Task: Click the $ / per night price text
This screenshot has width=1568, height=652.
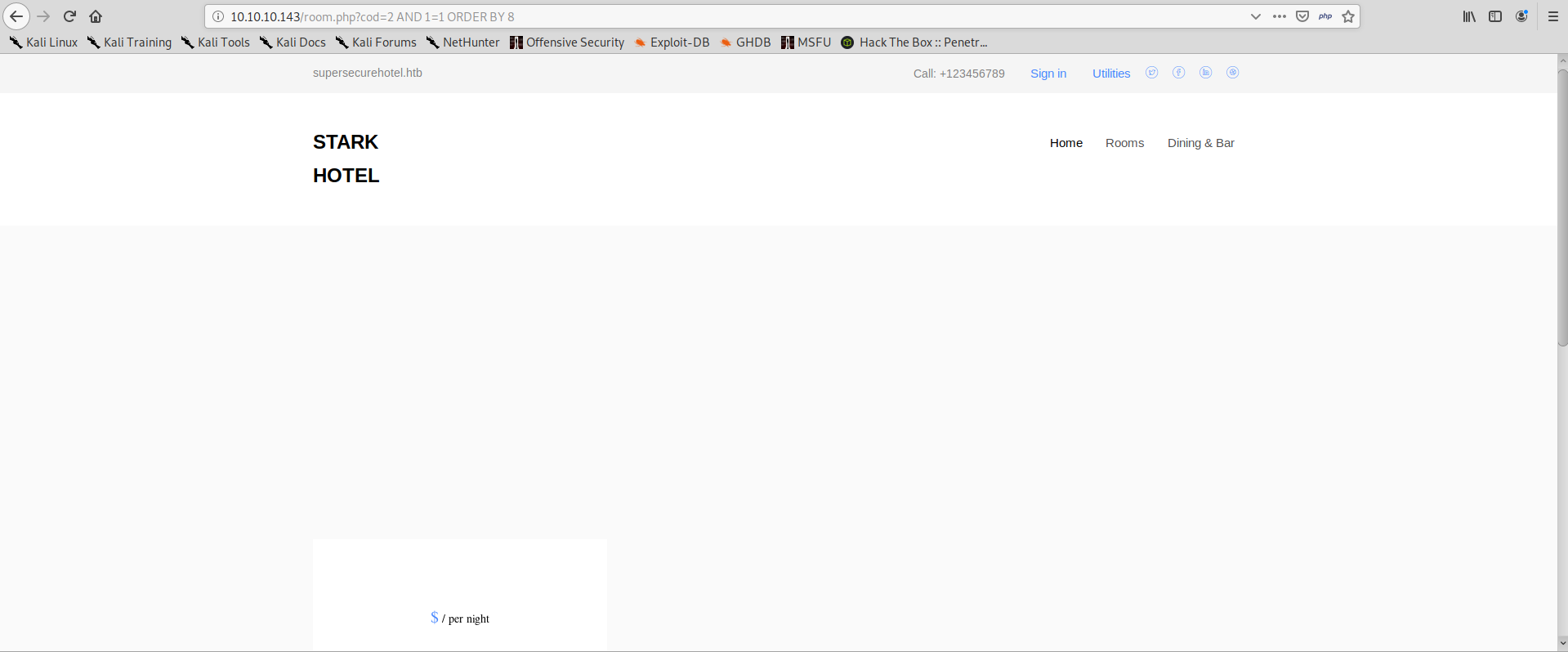Action: [460, 619]
